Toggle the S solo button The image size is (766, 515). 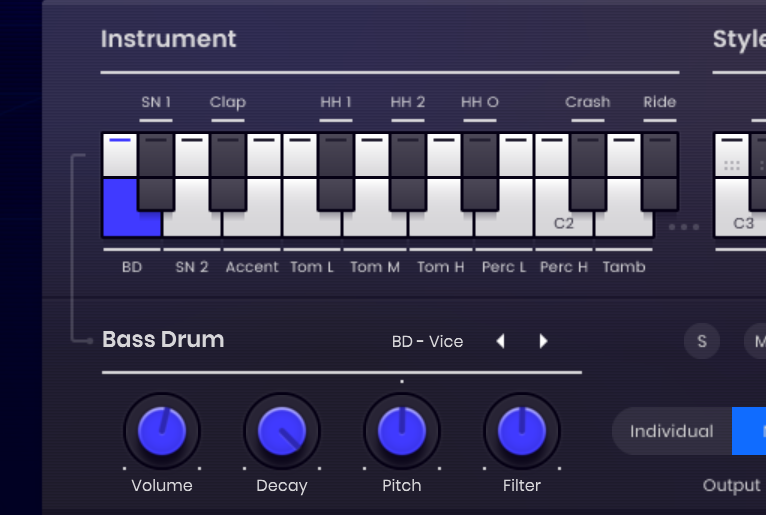[702, 341]
